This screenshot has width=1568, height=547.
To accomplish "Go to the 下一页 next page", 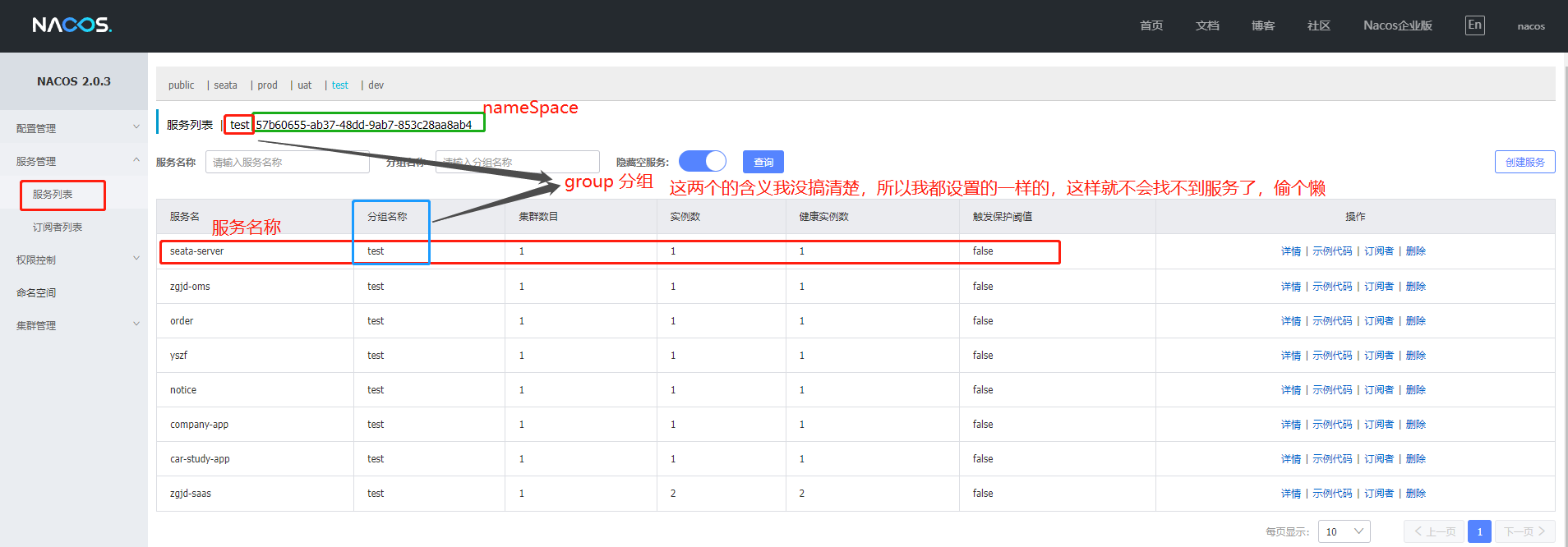I will [x=1525, y=531].
